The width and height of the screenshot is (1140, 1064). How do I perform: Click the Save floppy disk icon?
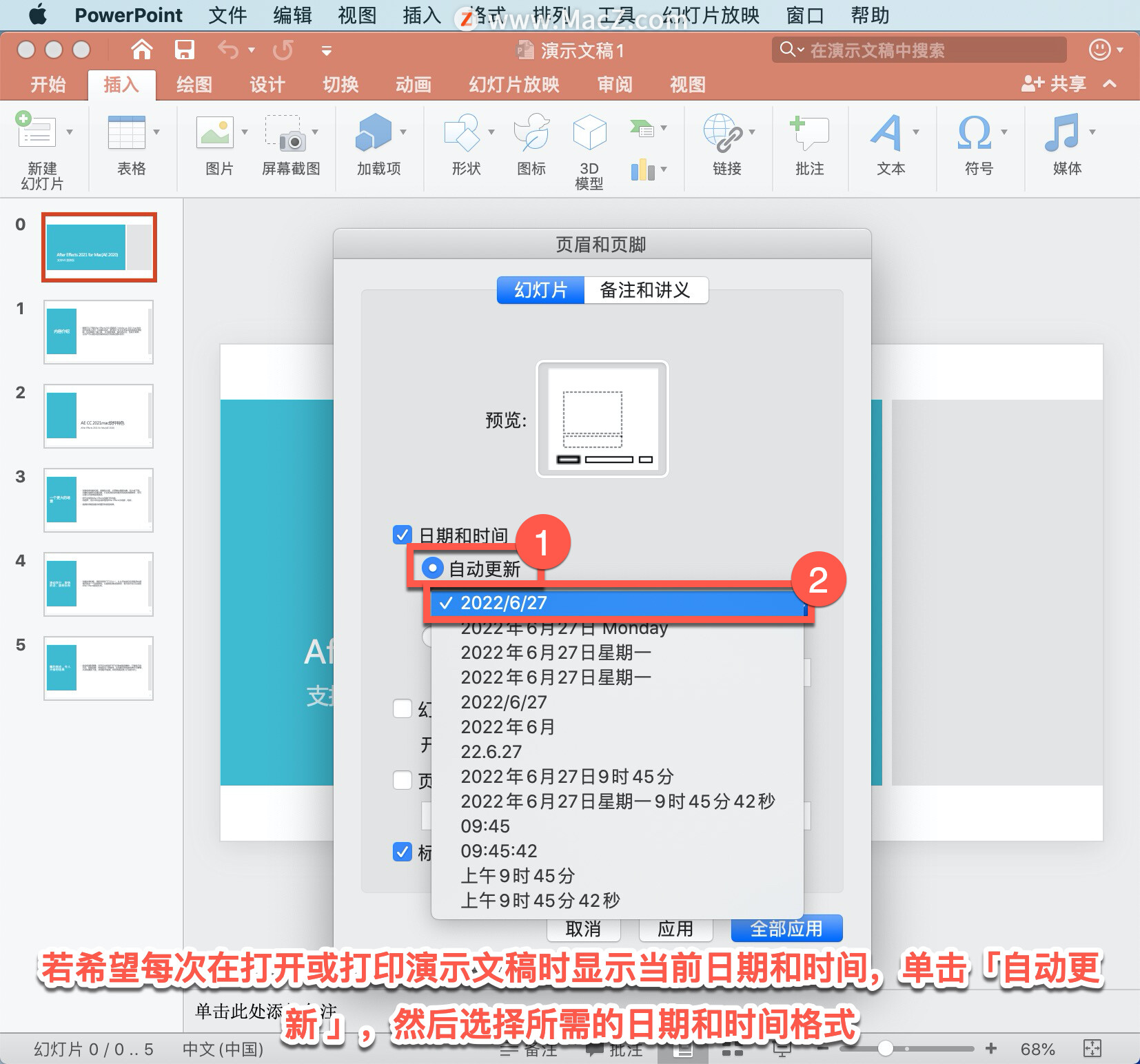click(184, 50)
